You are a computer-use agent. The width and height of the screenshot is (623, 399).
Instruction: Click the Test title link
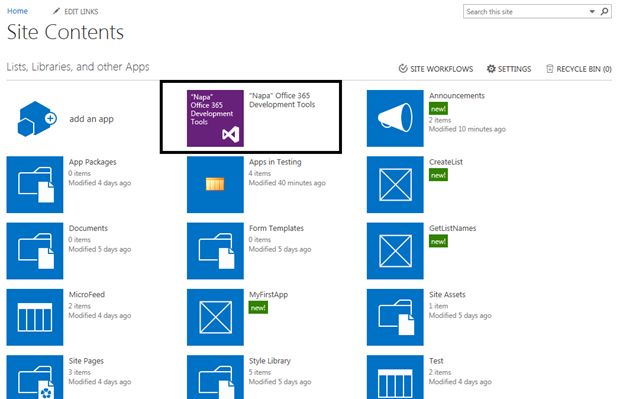click(436, 361)
